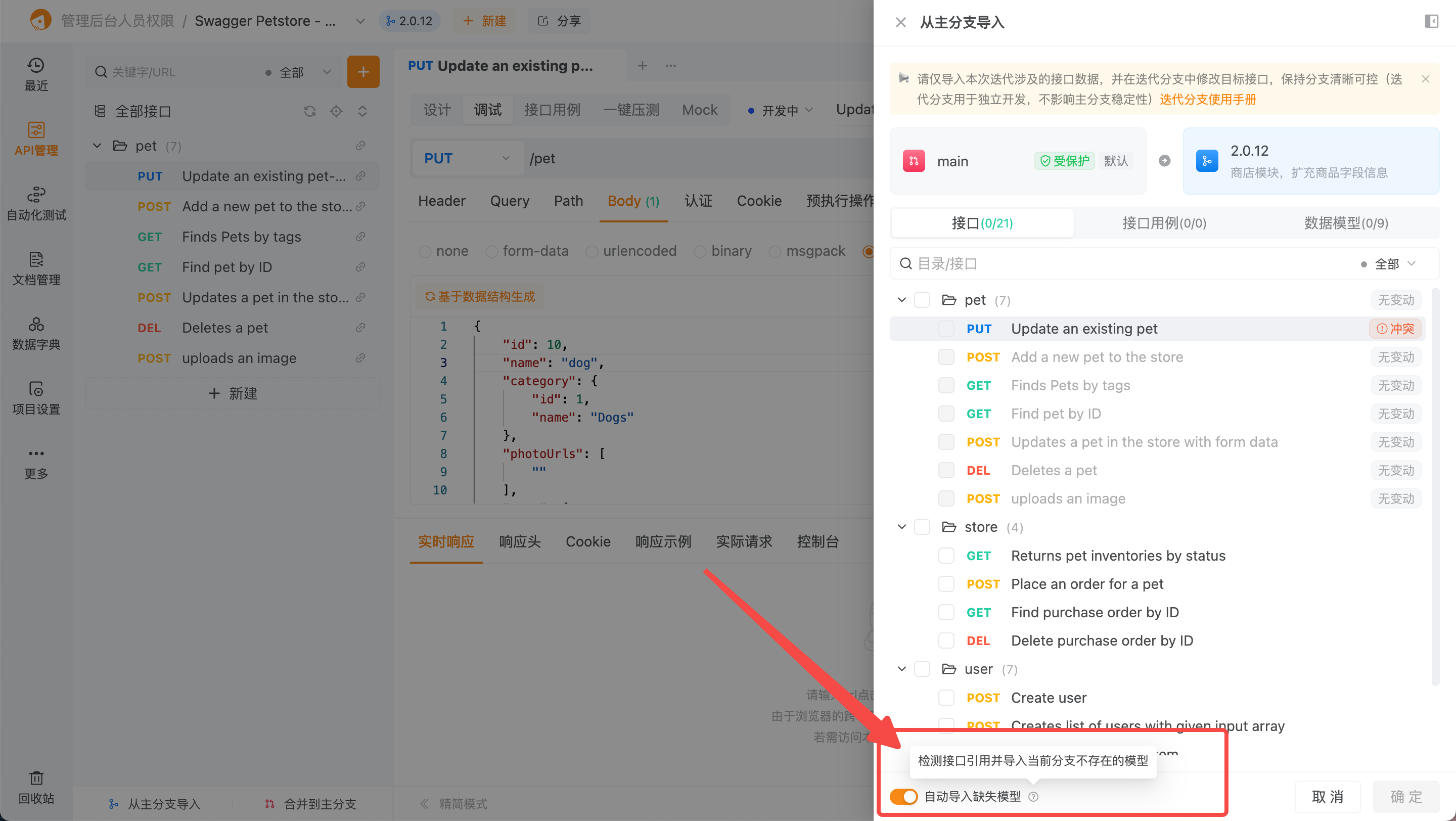Click 基于数据结构生成 button
1456x821 pixels.
[480, 297]
